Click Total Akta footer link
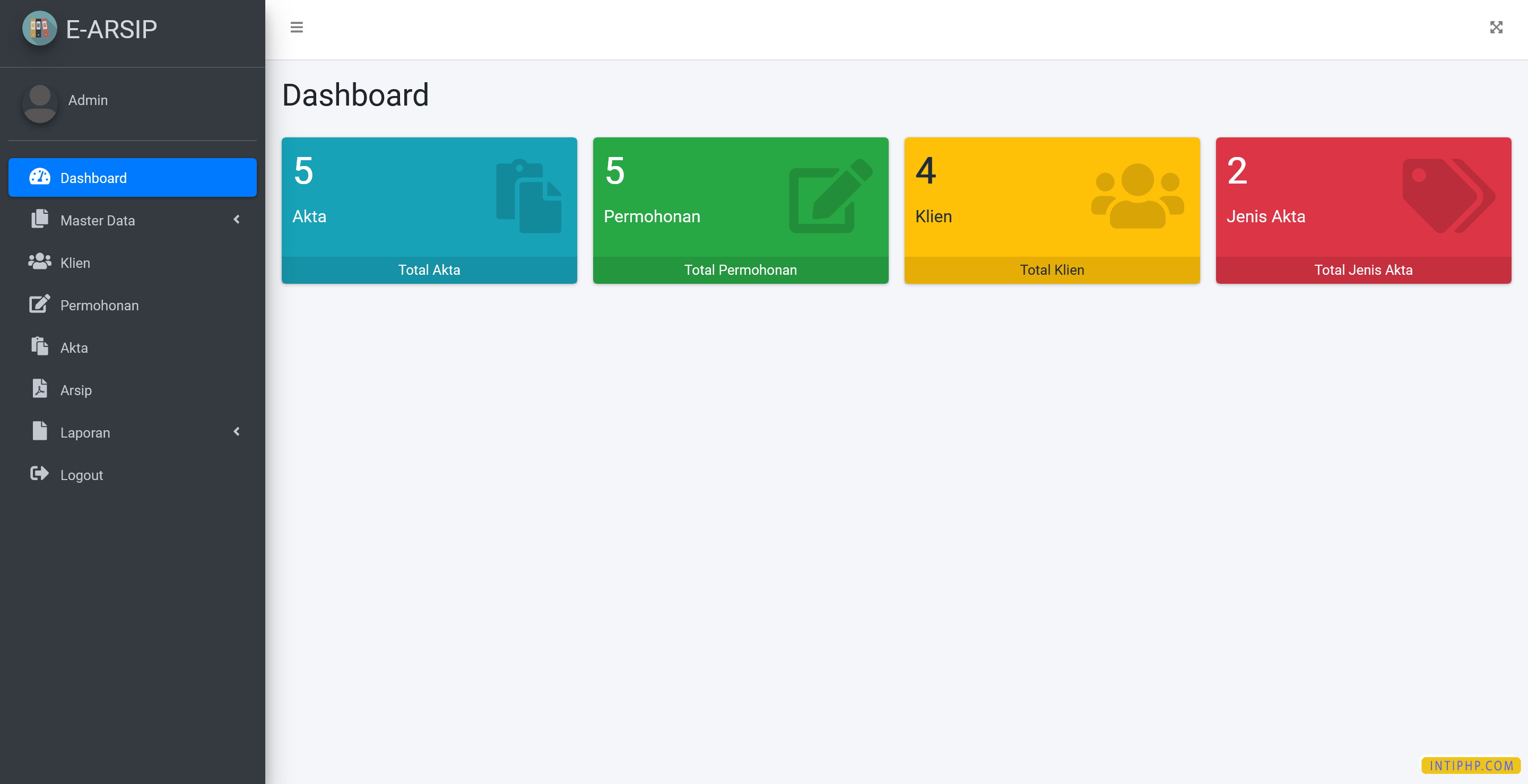The image size is (1528, 784). coord(429,270)
